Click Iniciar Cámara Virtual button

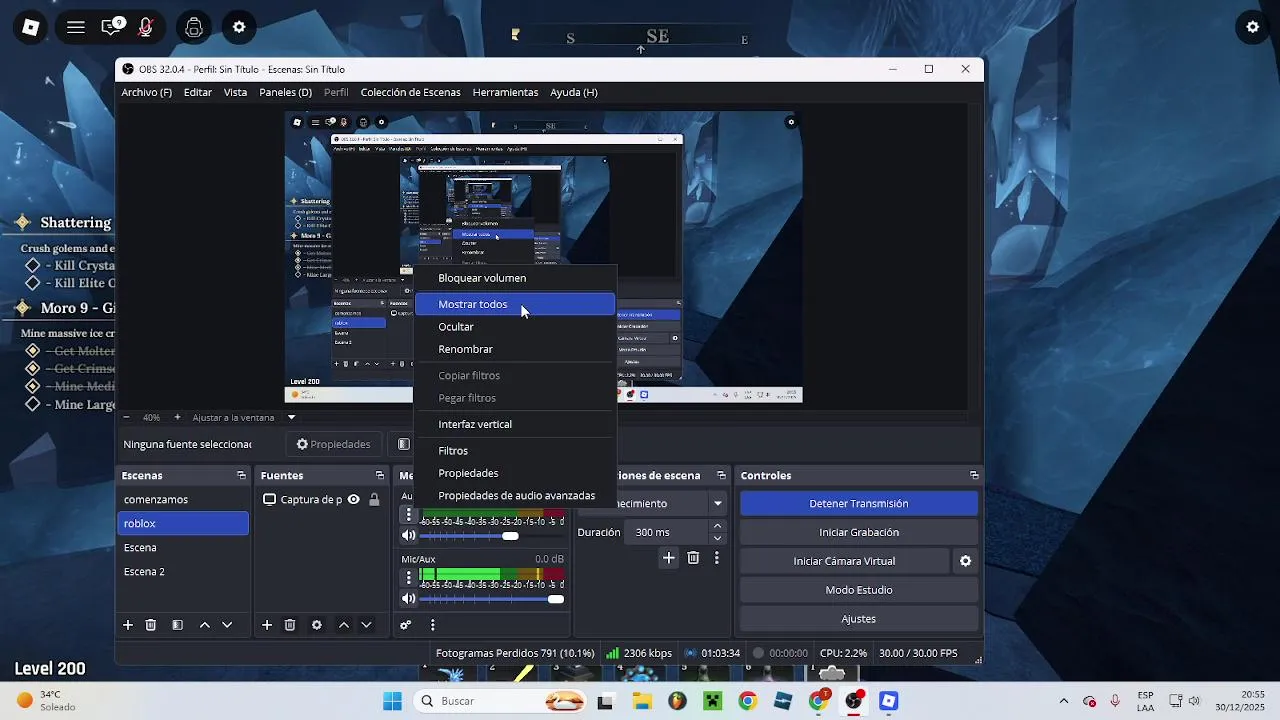(x=844, y=561)
